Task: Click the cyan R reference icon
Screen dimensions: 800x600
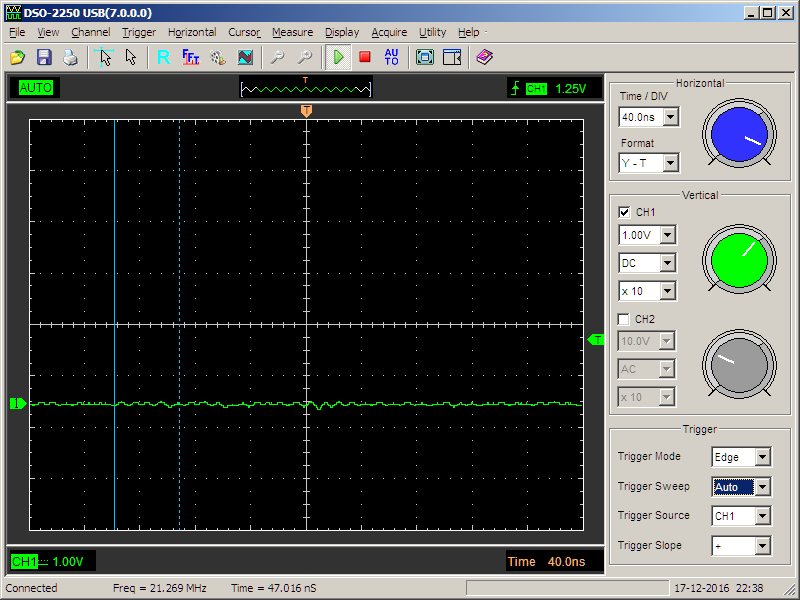Action: pyautogui.click(x=163, y=57)
